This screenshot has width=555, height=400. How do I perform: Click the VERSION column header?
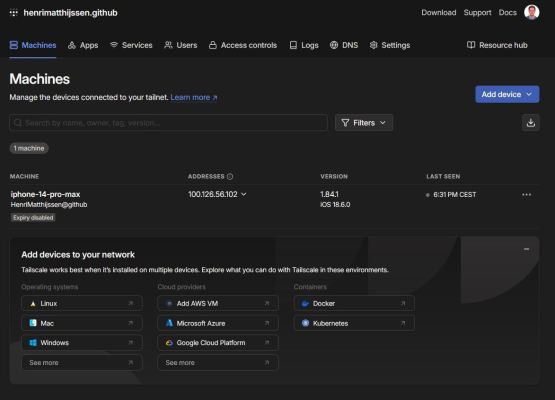[x=334, y=176]
